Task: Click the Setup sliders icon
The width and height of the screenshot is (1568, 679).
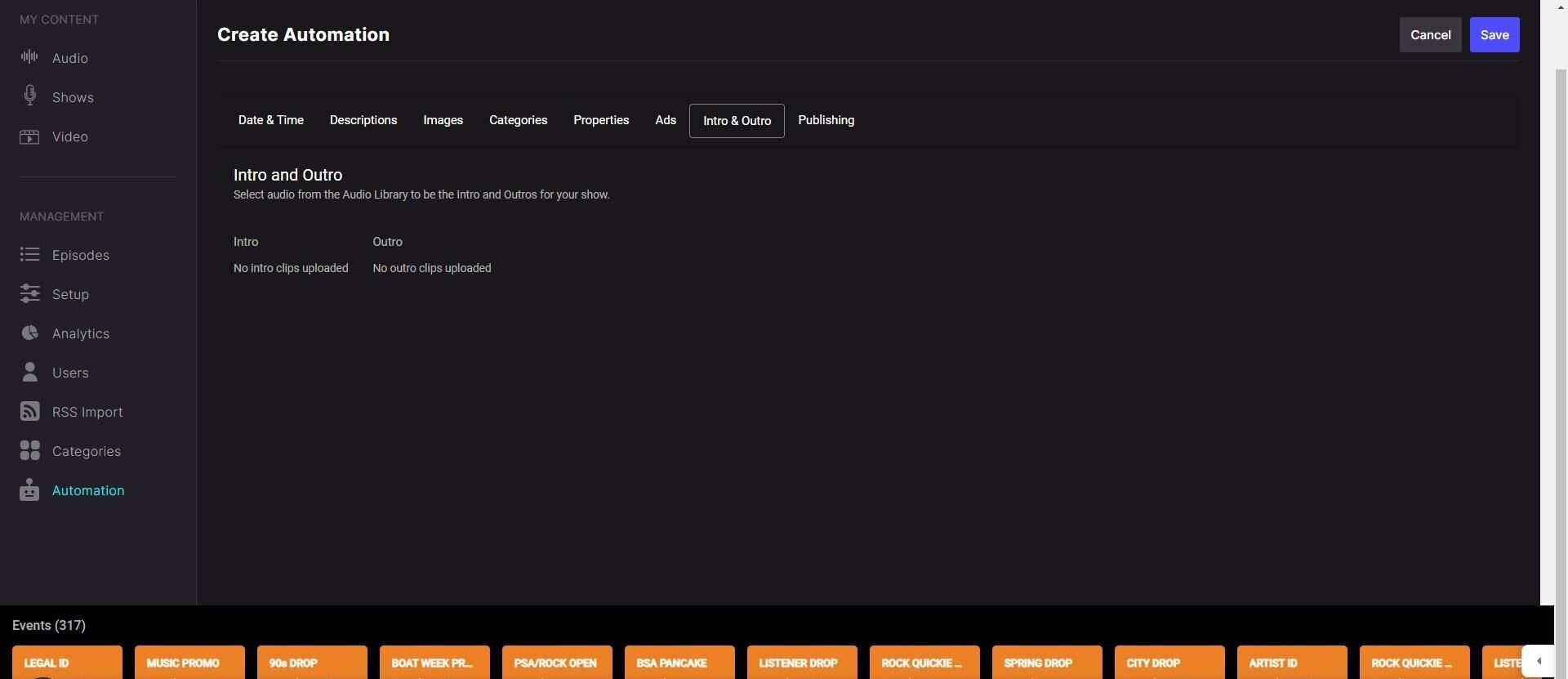Action: coord(29,294)
